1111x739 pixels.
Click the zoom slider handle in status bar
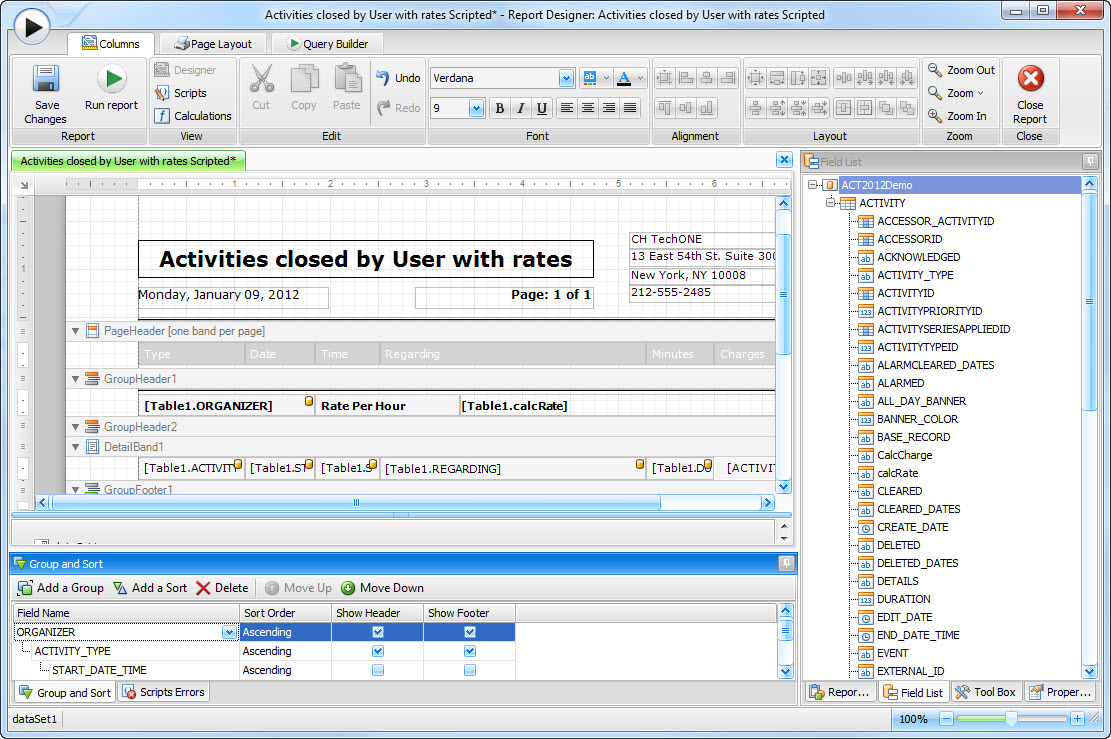tap(1011, 719)
